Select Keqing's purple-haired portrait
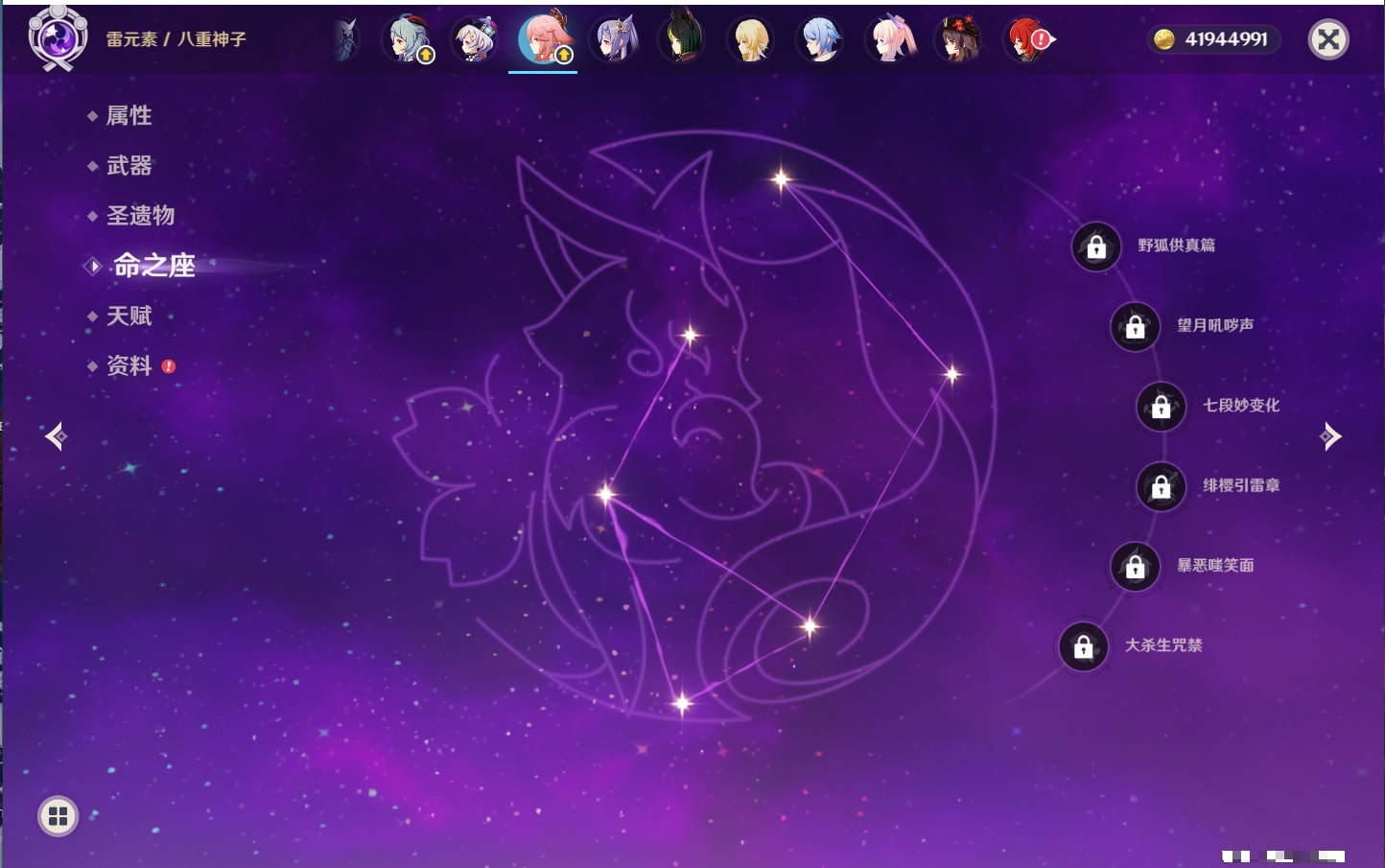This screenshot has width=1385, height=868. [x=615, y=39]
